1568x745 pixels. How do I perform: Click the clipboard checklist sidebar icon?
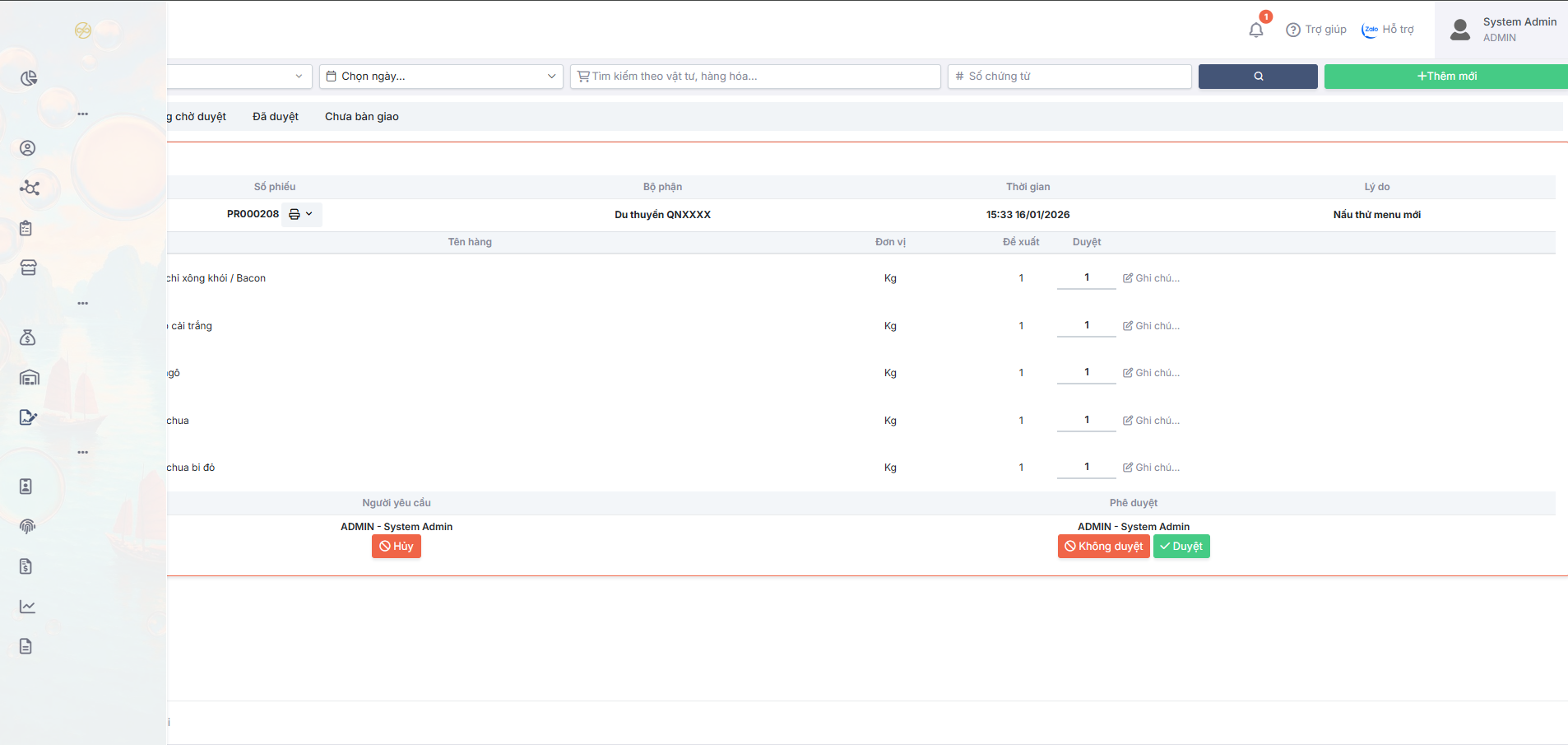pyautogui.click(x=26, y=228)
